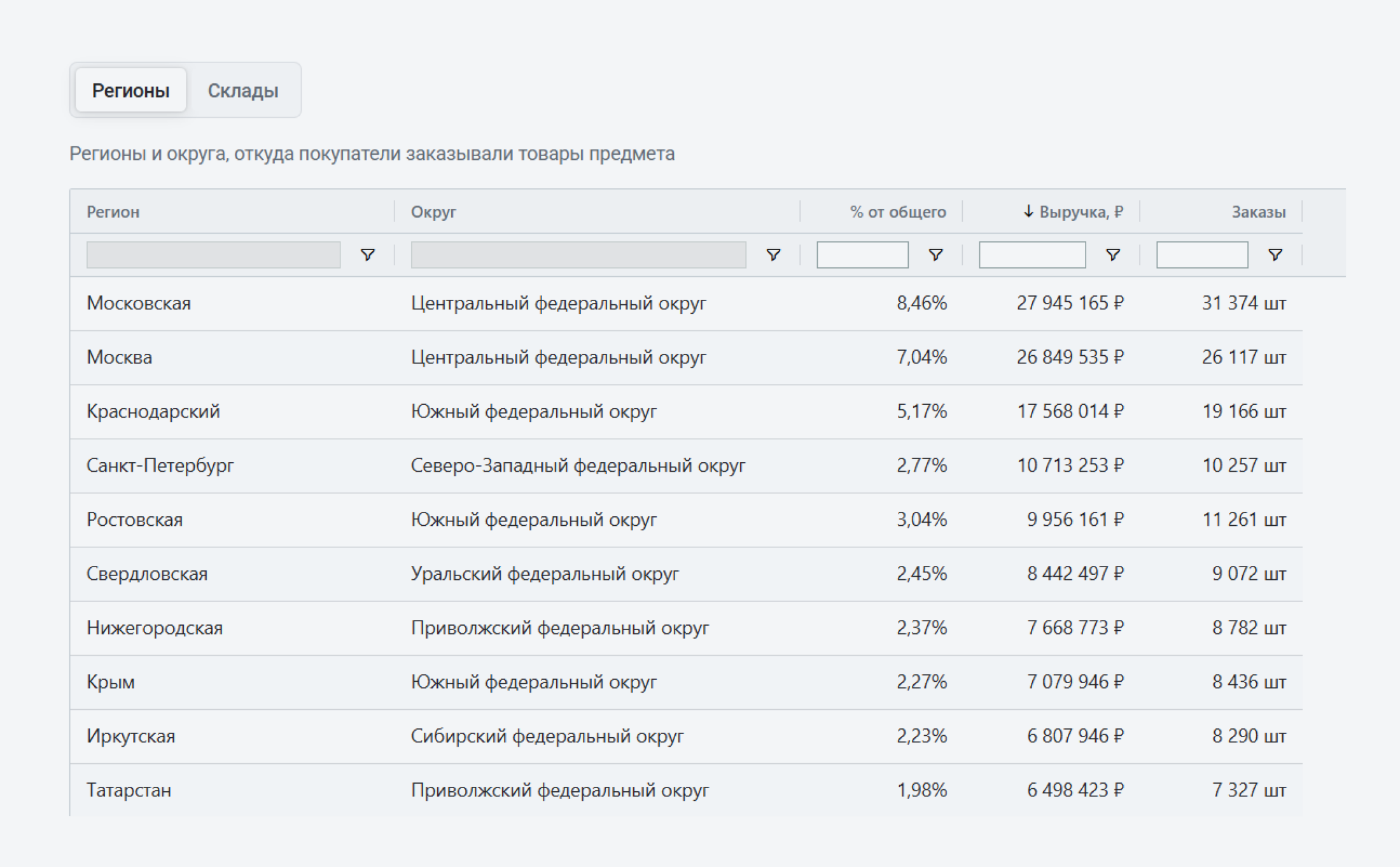Viewport: 1400px width, 867px height.
Task: Open filter icon for Выручка column
Action: (x=1112, y=255)
